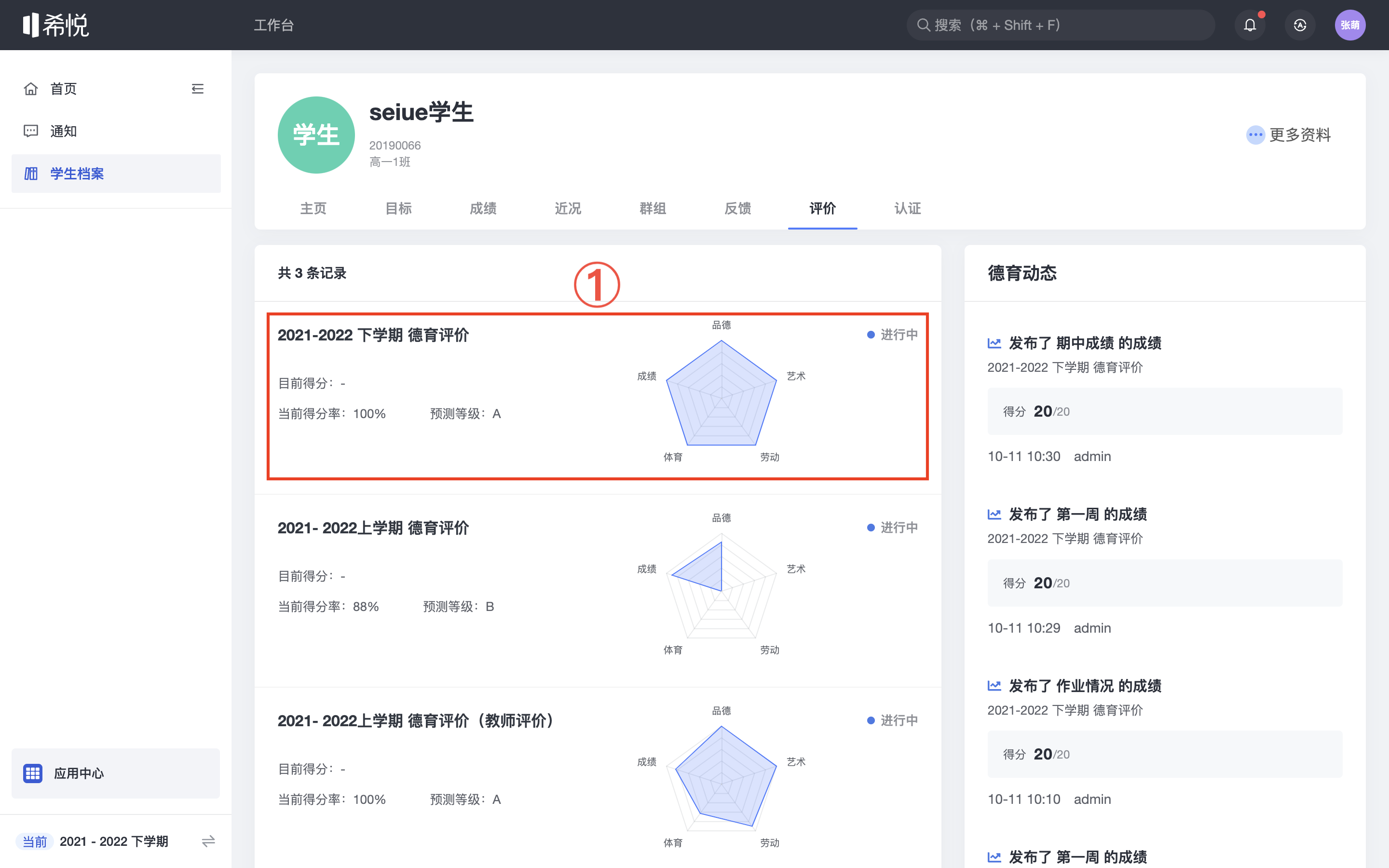Focus the 搜索 input field
Image resolution: width=1389 pixels, height=868 pixels.
pos(1061,25)
